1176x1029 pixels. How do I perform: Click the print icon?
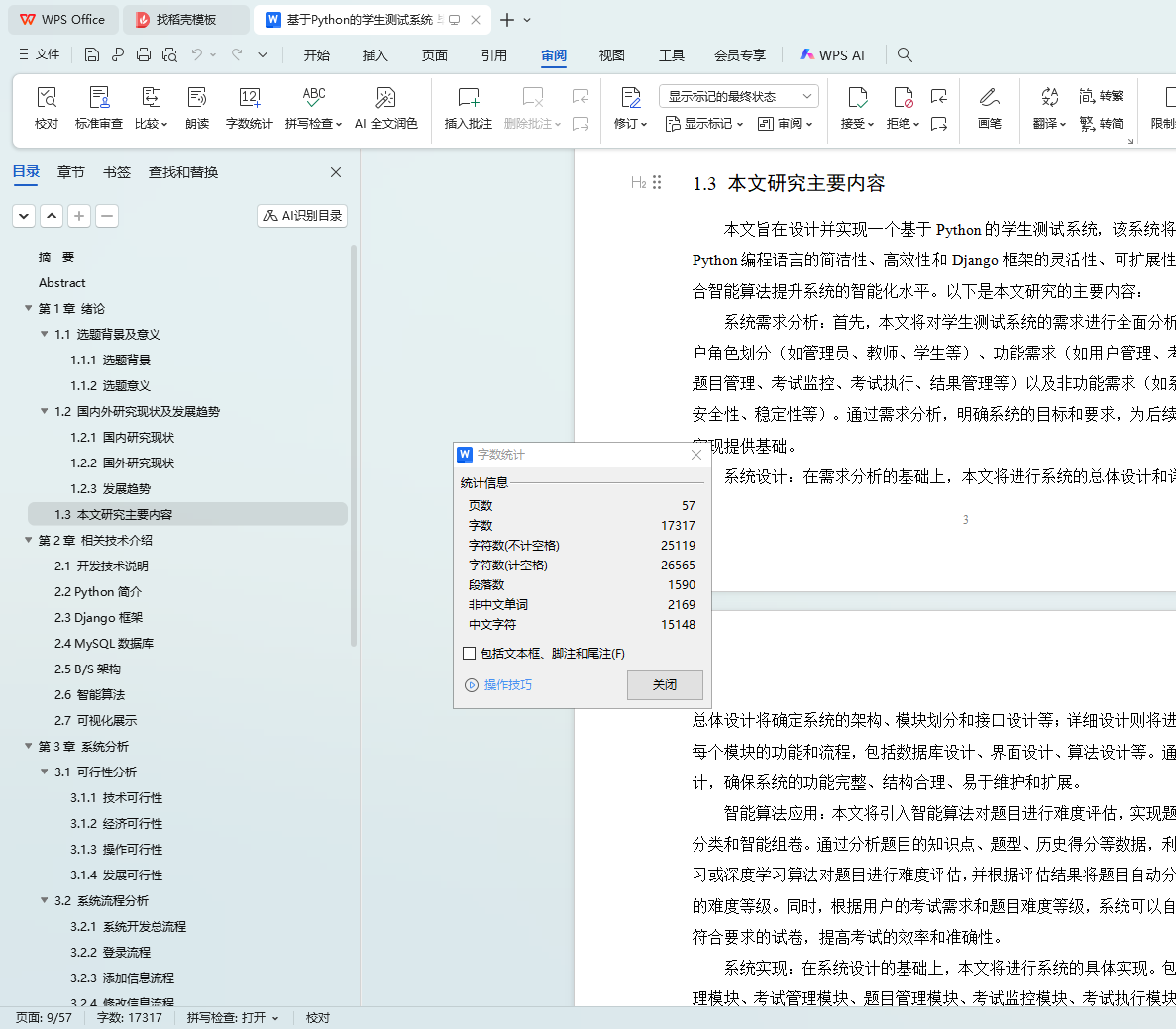click(x=144, y=54)
